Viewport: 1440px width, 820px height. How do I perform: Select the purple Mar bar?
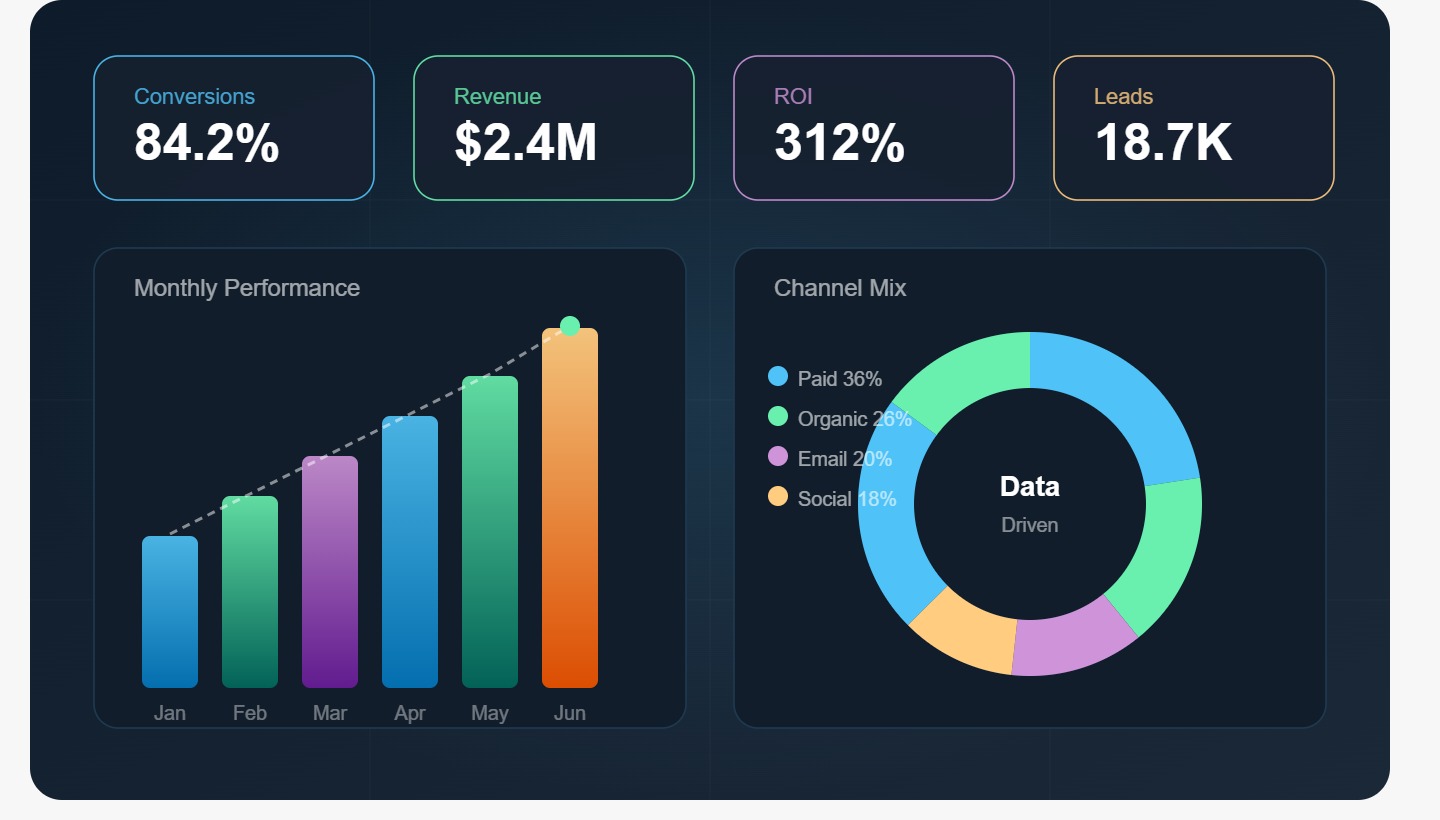point(330,572)
